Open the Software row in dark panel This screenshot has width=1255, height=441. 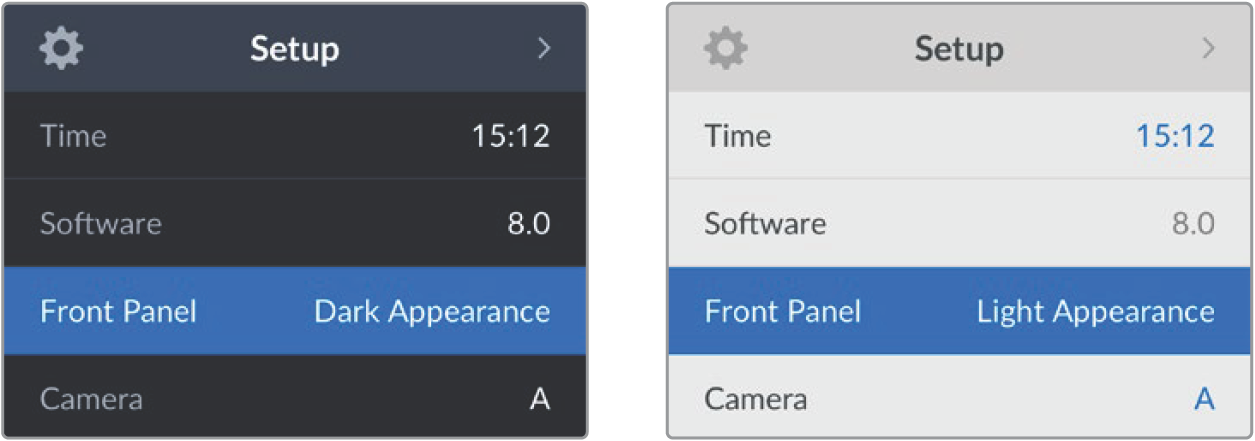pyautogui.click(x=295, y=223)
